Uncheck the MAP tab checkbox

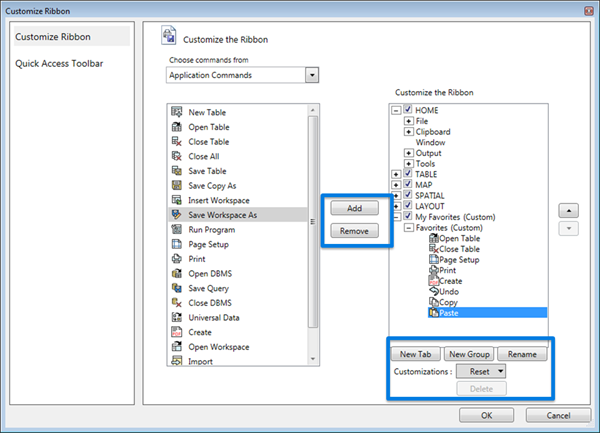pyautogui.click(x=408, y=184)
